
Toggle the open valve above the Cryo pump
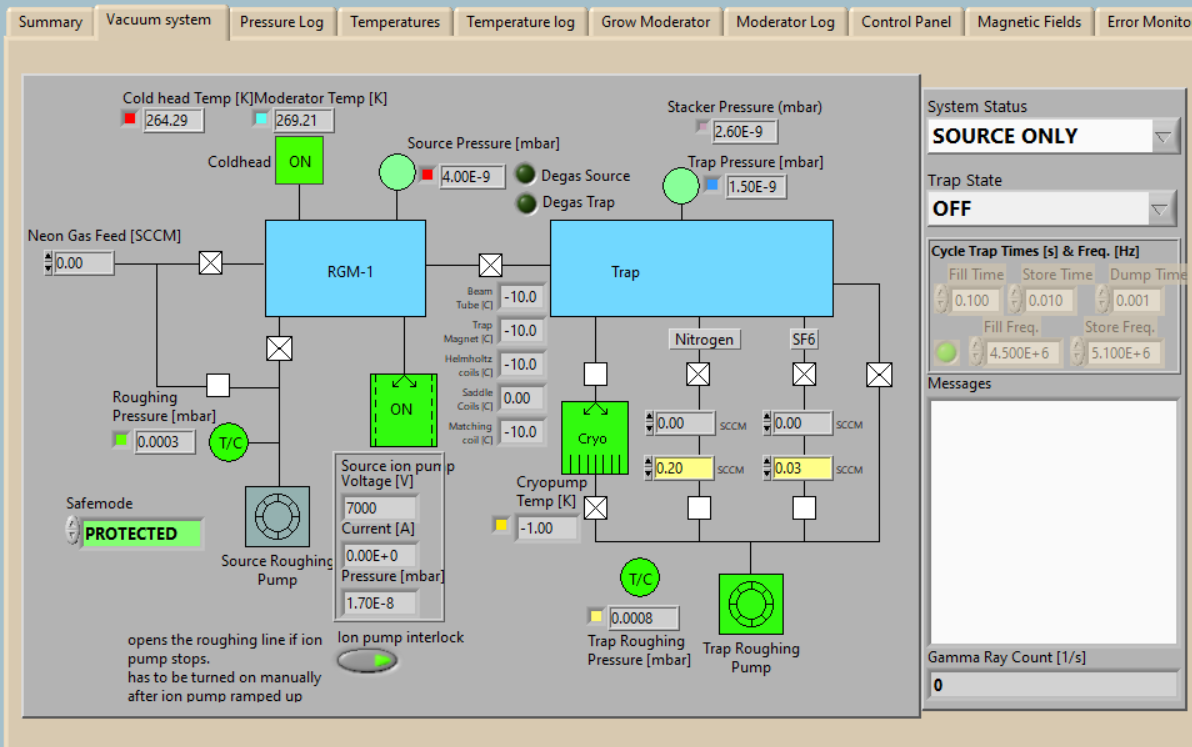pyautogui.click(x=595, y=374)
